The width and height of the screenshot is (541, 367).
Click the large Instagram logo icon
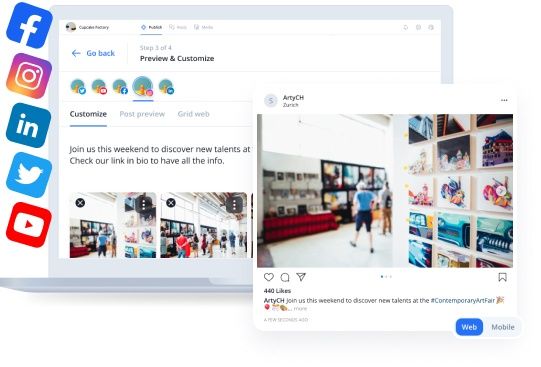(x=29, y=76)
